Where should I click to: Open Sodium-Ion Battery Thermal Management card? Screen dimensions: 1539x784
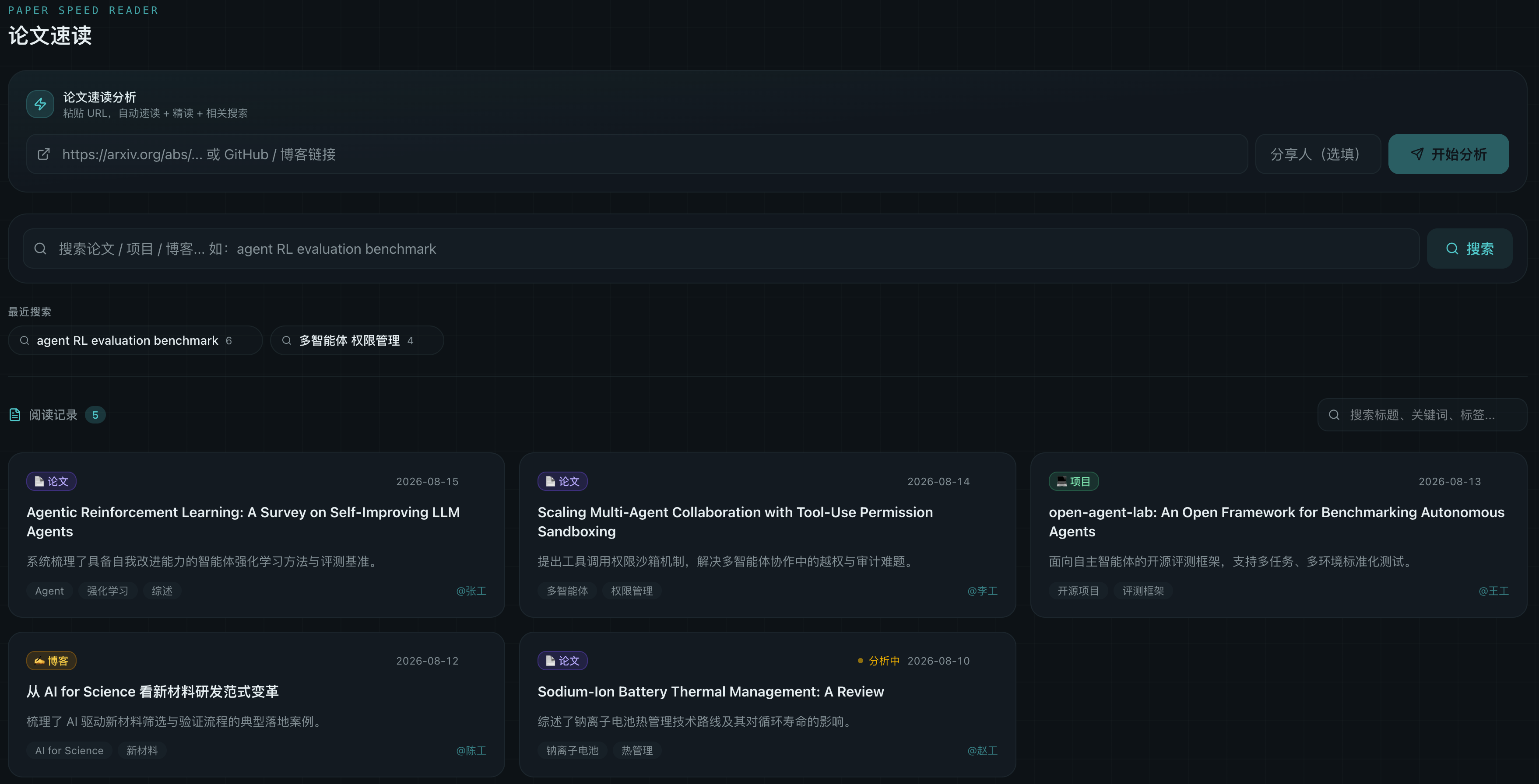point(767,704)
